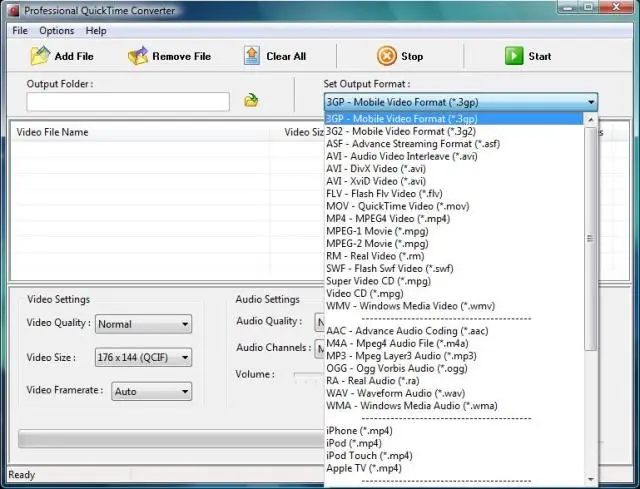Viewport: 640px width, 489px height.
Task: Open the File menu
Action: pyautogui.click(x=20, y=31)
